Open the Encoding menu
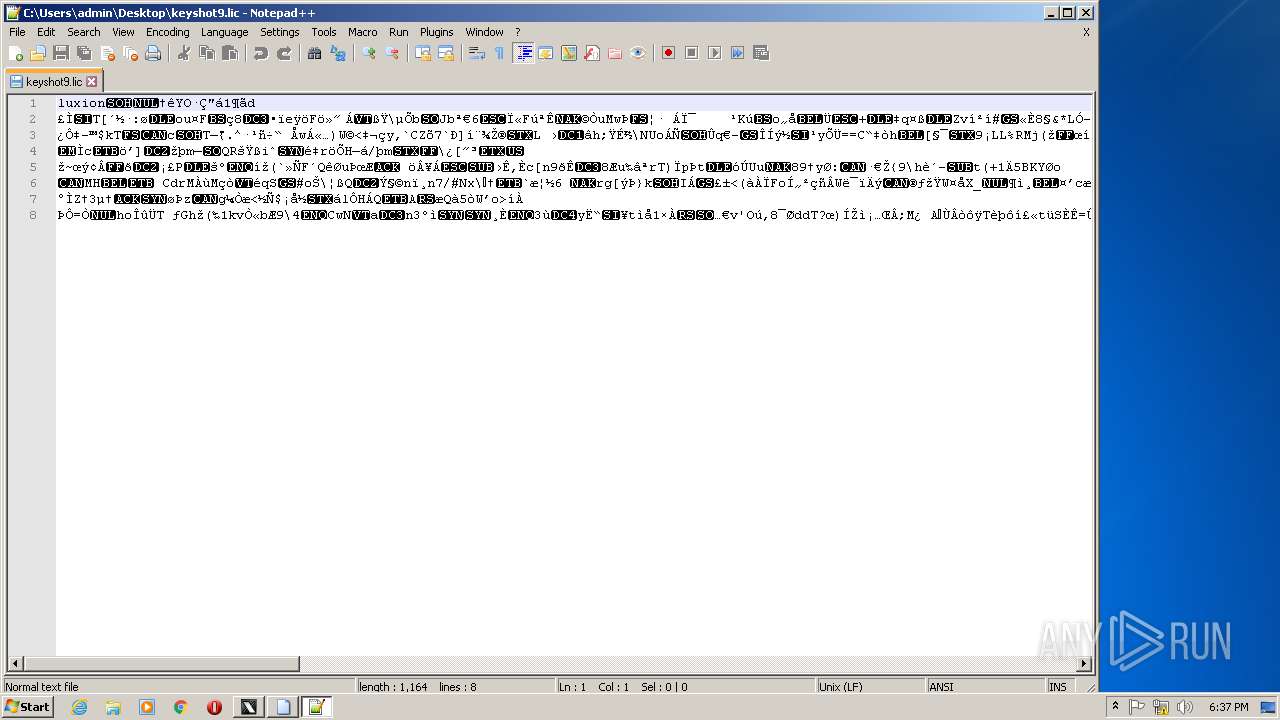 pos(168,32)
